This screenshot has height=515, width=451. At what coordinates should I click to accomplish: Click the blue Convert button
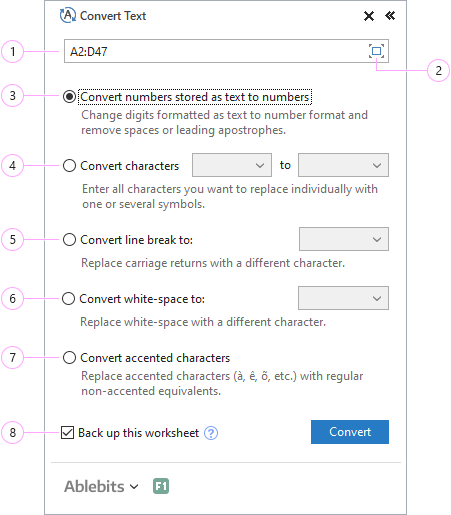(350, 432)
